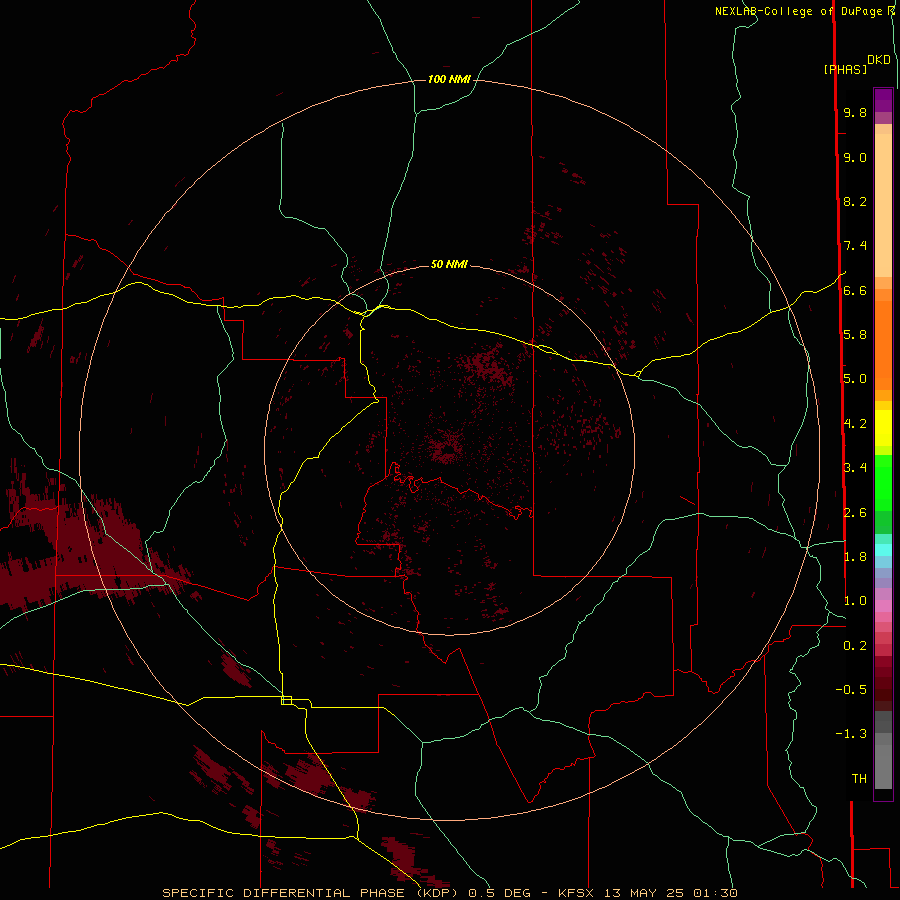This screenshot has height=900, width=900.
Task: Click the 0.2 legend value
Action: click(x=855, y=646)
